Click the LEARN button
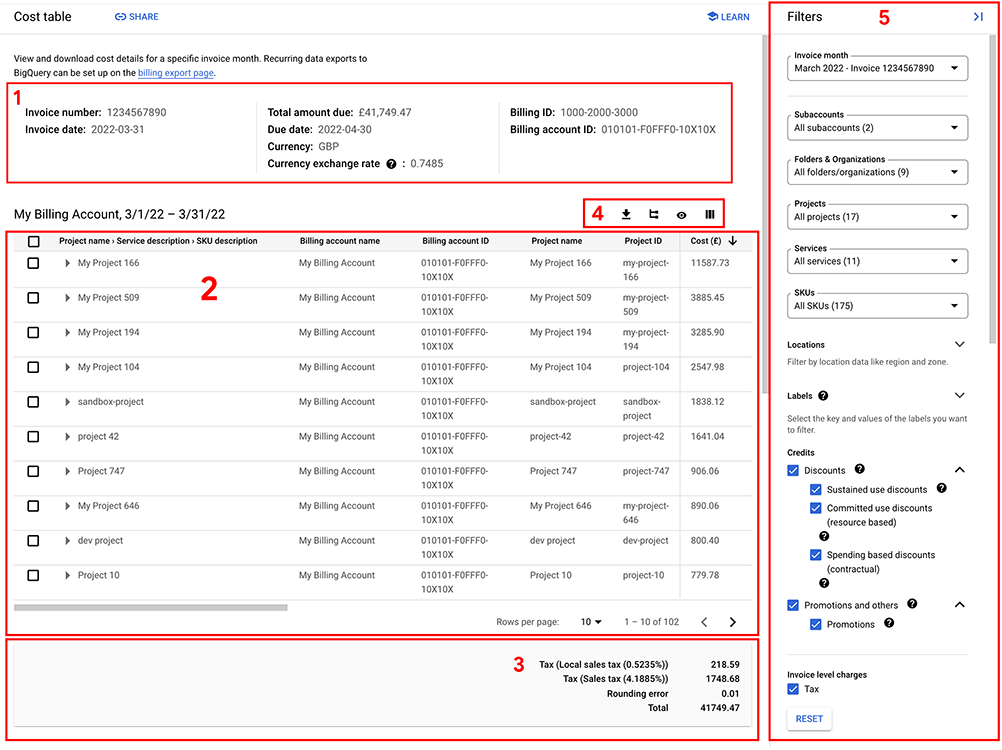Screen dimensions: 1002x750 [728, 17]
